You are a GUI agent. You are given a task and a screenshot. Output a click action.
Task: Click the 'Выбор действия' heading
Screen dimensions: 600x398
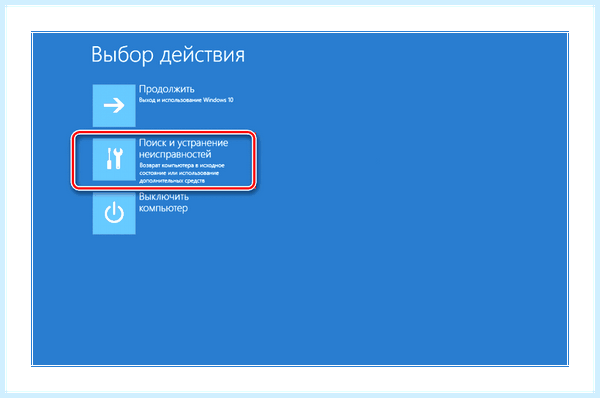point(168,55)
